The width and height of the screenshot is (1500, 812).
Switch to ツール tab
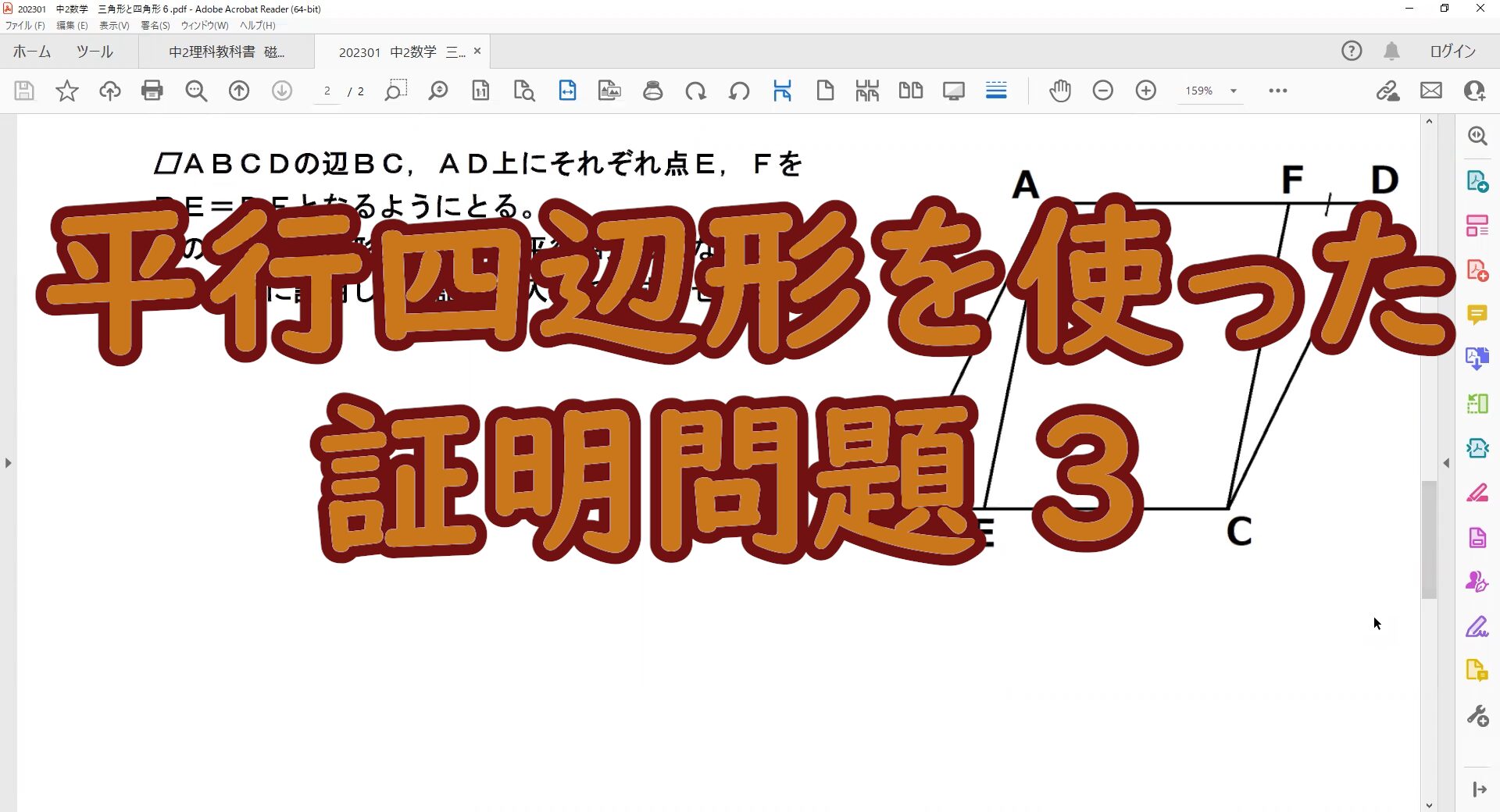[95, 52]
